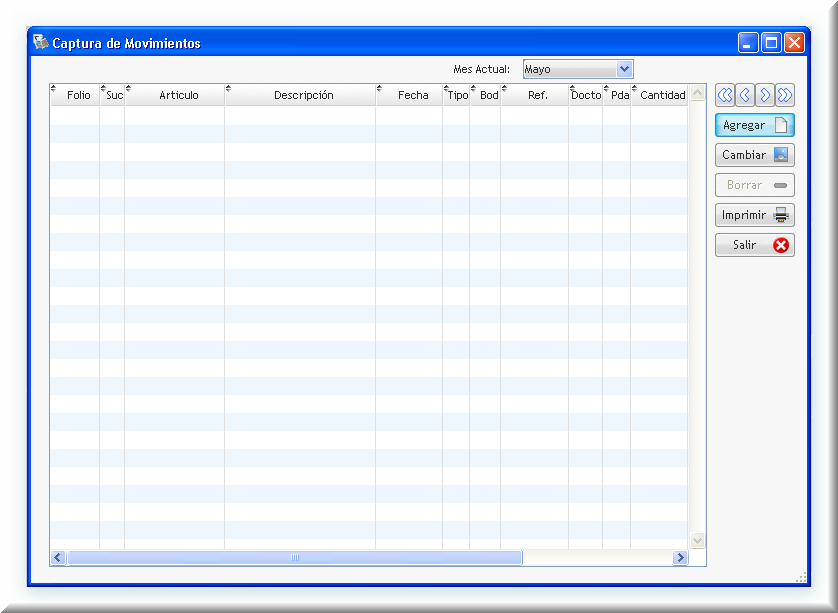
Task: Sort by Bod column header
Action: [x=485, y=95]
